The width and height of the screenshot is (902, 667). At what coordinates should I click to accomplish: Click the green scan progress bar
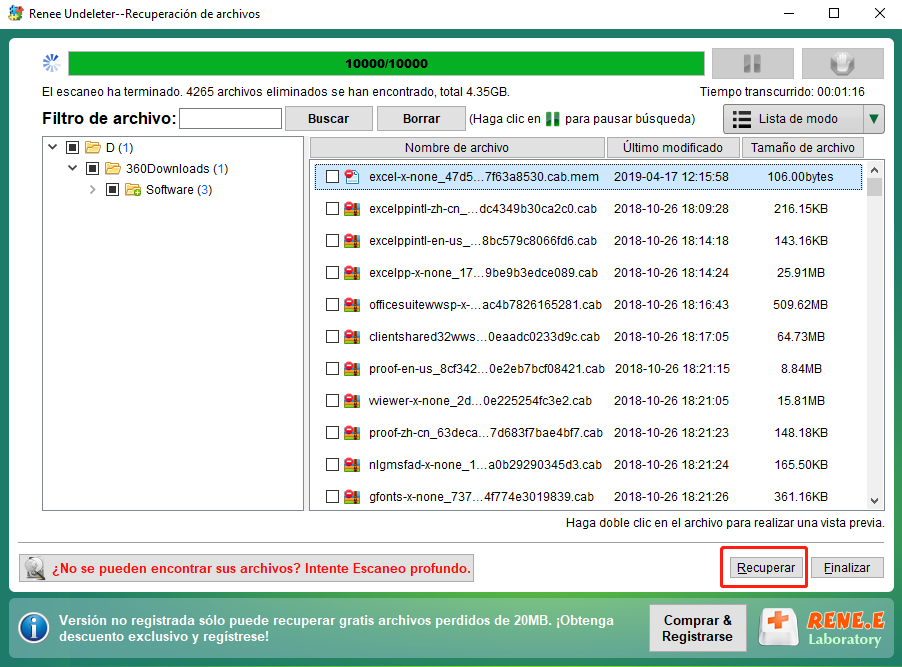pyautogui.click(x=386, y=63)
